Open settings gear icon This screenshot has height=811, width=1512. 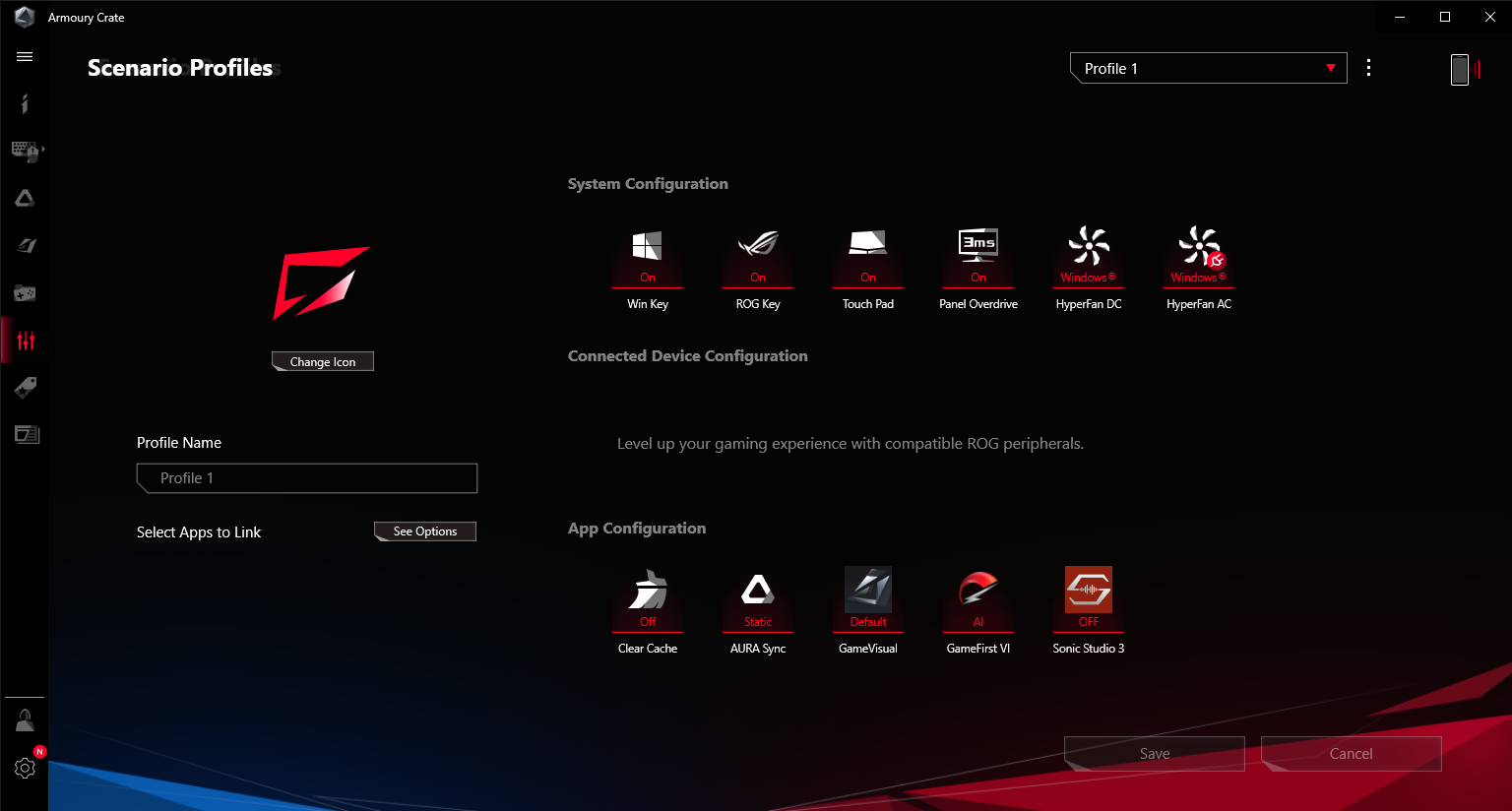25,768
